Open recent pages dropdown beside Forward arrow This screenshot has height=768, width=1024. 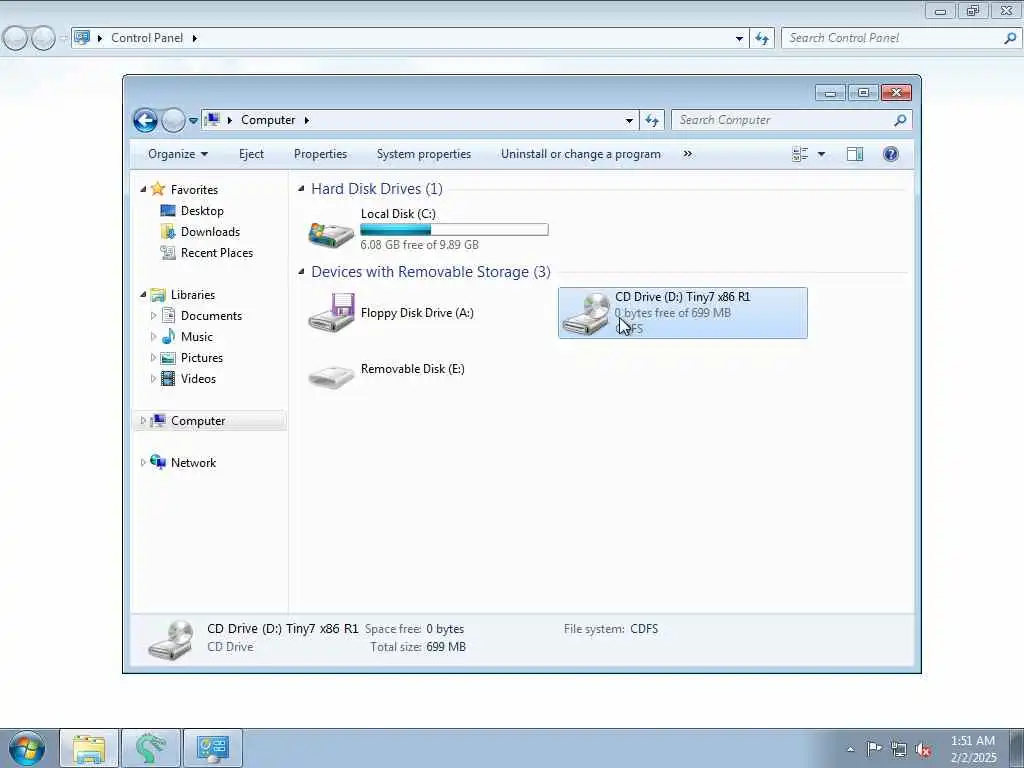pyautogui.click(x=193, y=121)
